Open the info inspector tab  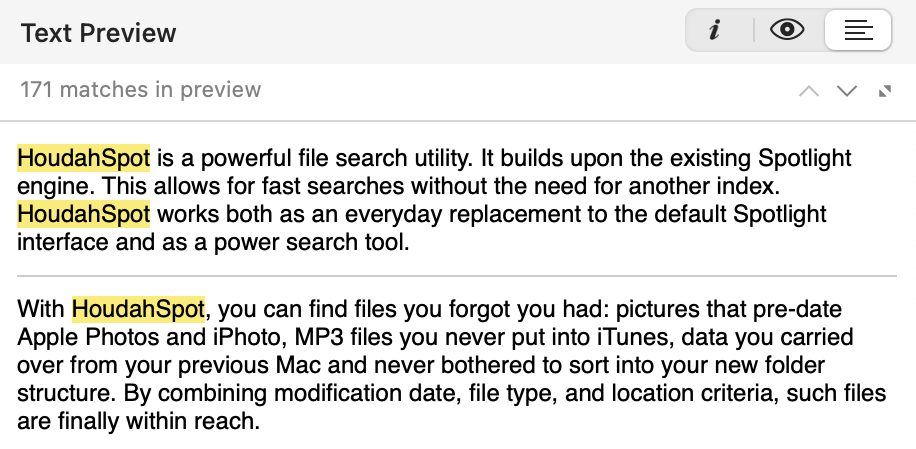(x=715, y=31)
